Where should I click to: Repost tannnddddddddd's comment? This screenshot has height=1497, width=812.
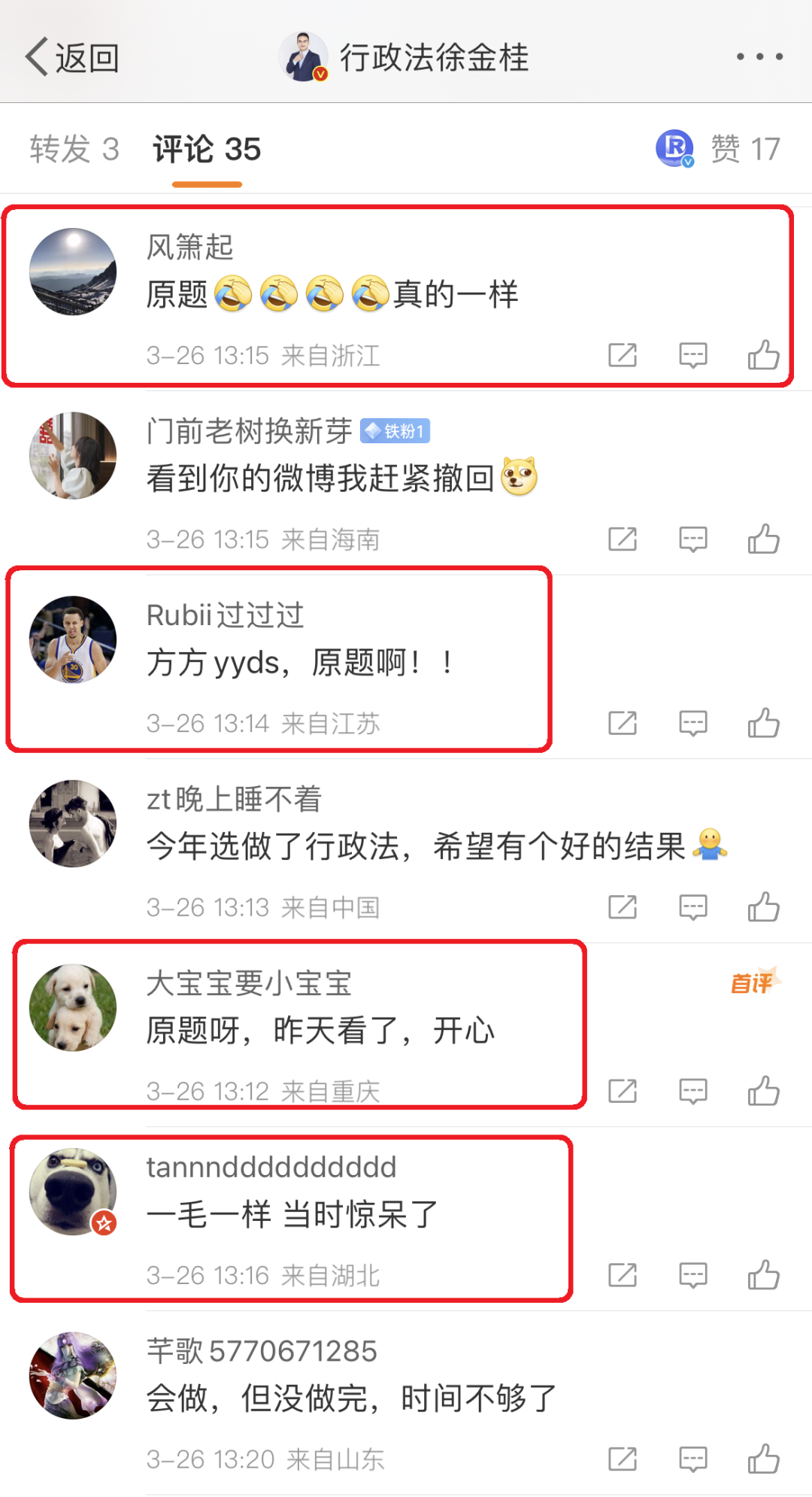pos(623,1275)
